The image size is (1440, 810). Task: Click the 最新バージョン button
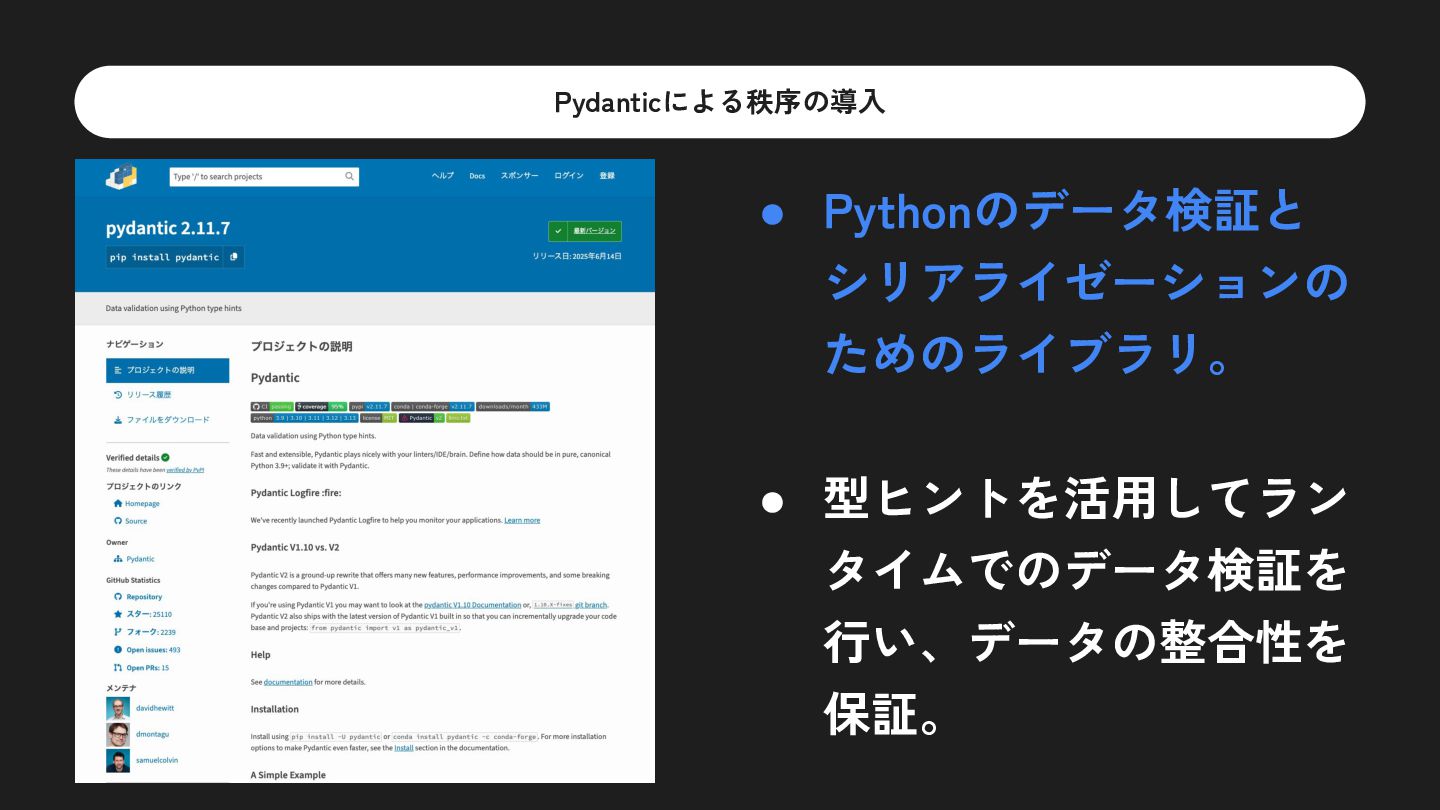point(585,231)
